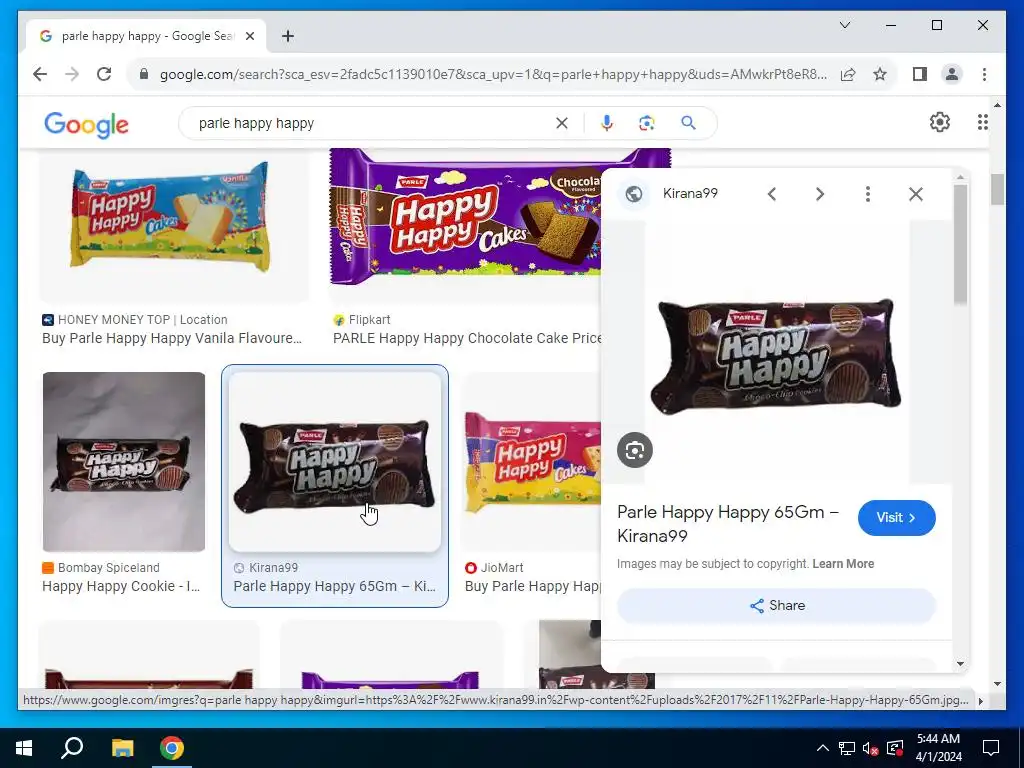Go to the Google homepage via logo
The image size is (1024, 768).
pos(86,124)
